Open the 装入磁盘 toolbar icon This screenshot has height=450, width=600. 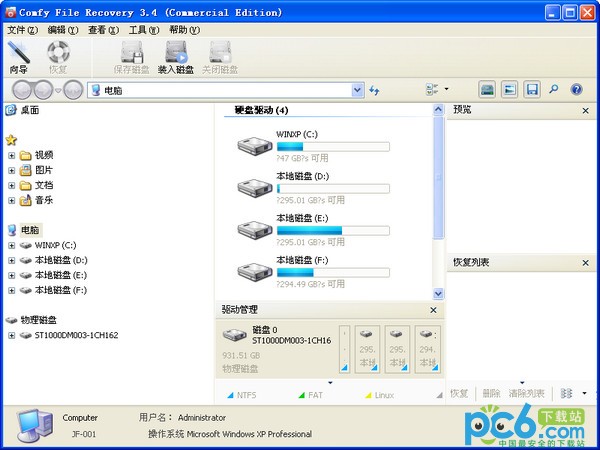pos(176,57)
